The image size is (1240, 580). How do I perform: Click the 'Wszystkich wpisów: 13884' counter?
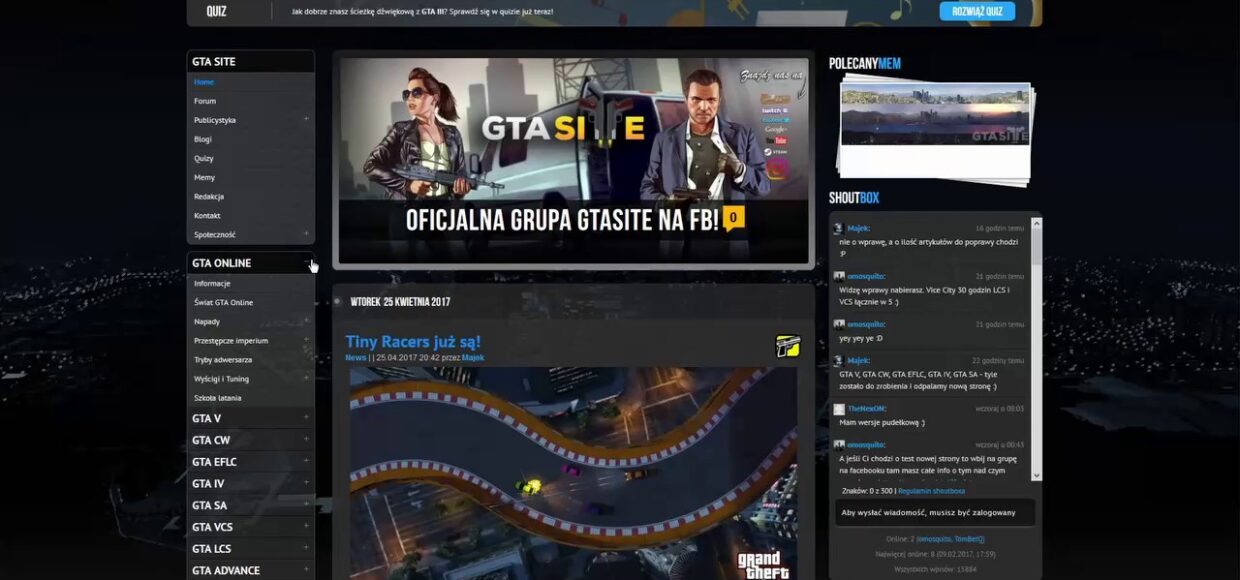click(935, 569)
